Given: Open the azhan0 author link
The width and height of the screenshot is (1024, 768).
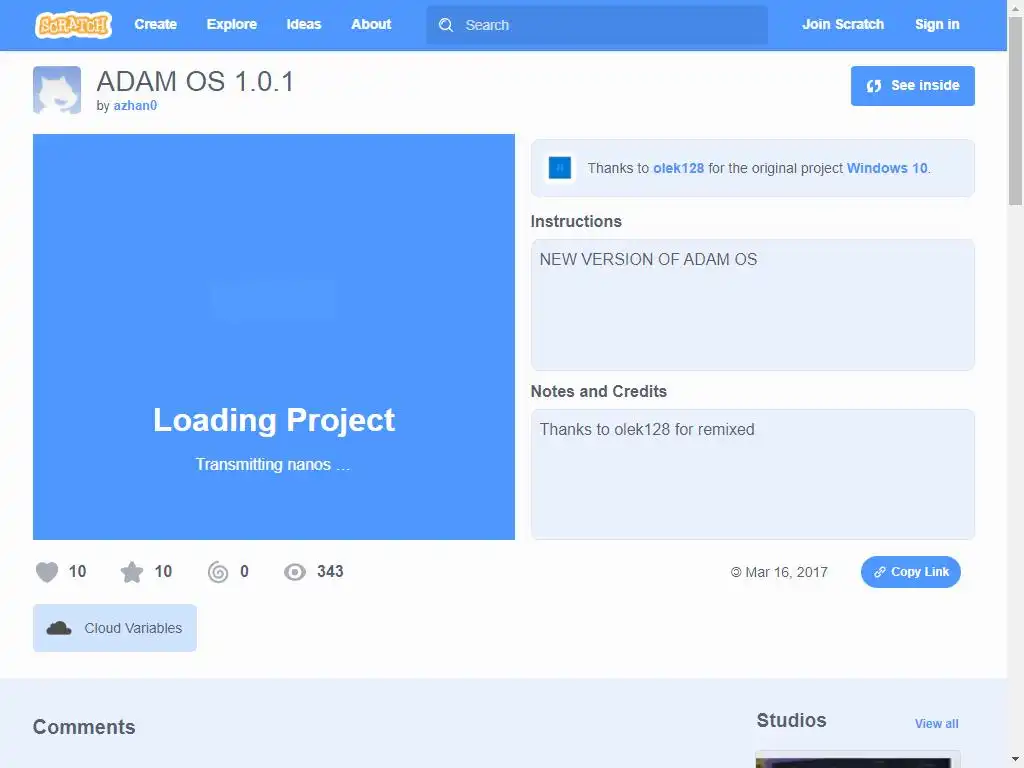Looking at the screenshot, I should [135, 105].
